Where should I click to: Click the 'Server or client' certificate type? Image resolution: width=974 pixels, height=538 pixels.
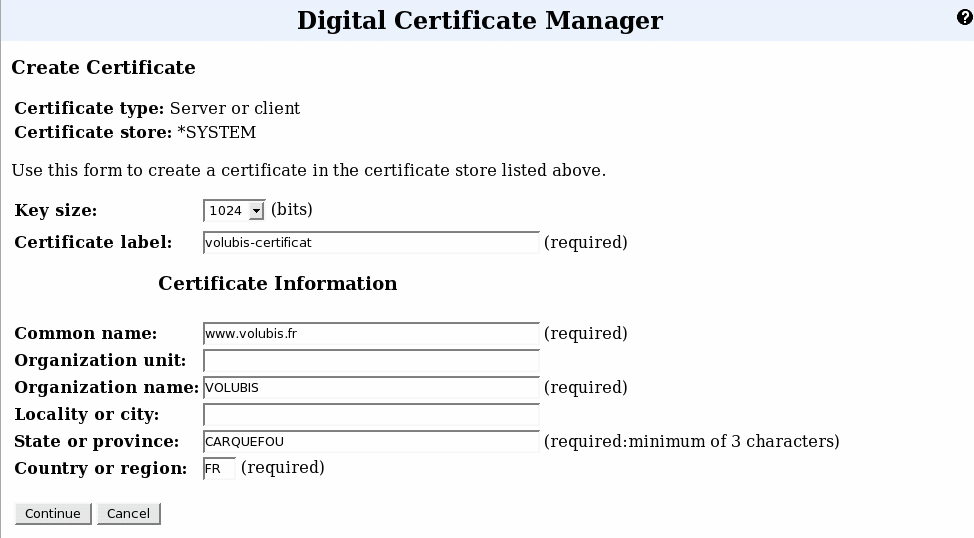click(235, 108)
